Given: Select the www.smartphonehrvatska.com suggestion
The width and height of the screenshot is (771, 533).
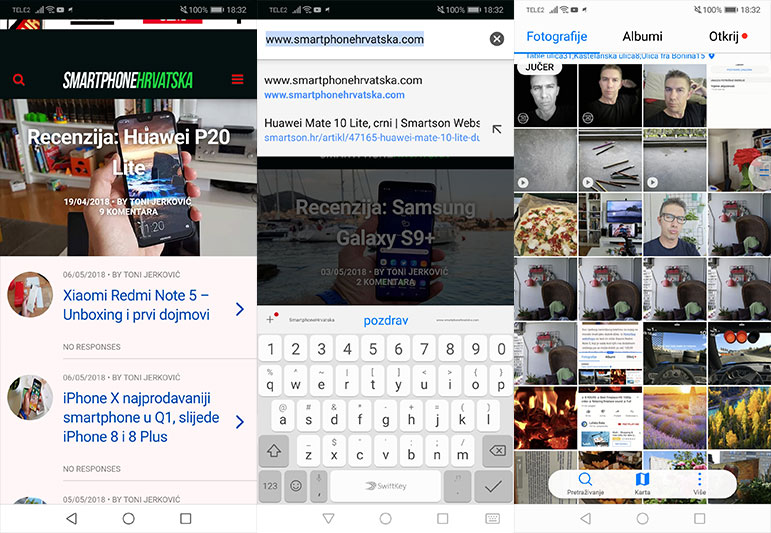Looking at the screenshot, I should pos(385,87).
